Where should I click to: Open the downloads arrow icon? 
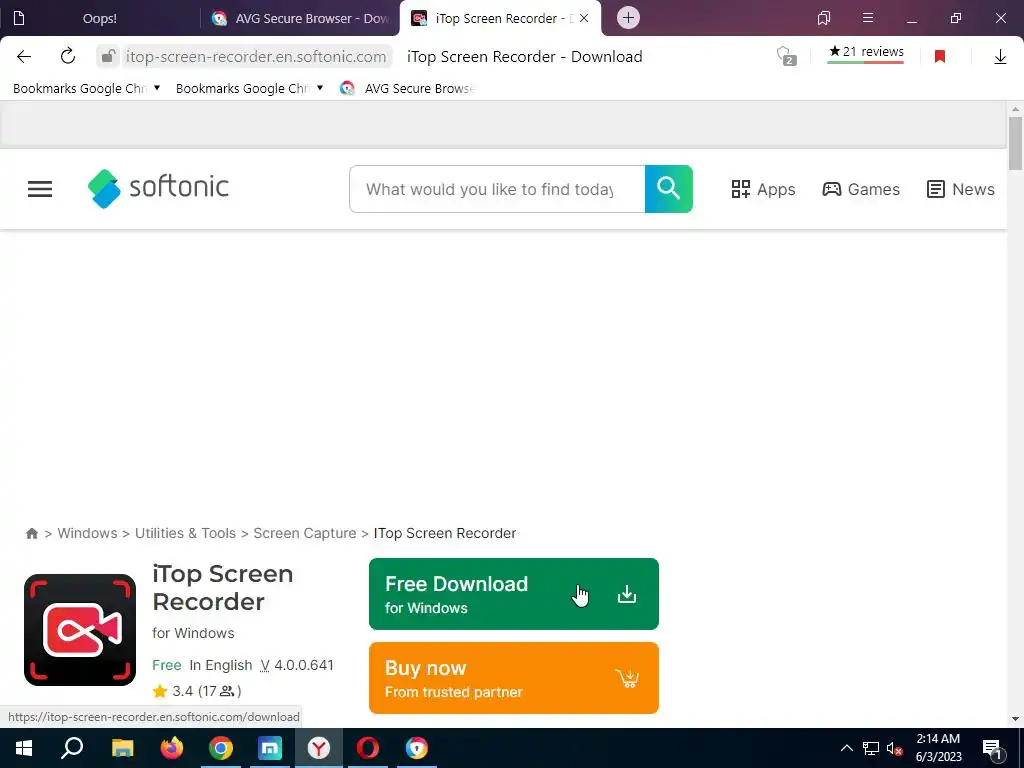pos(1000,57)
